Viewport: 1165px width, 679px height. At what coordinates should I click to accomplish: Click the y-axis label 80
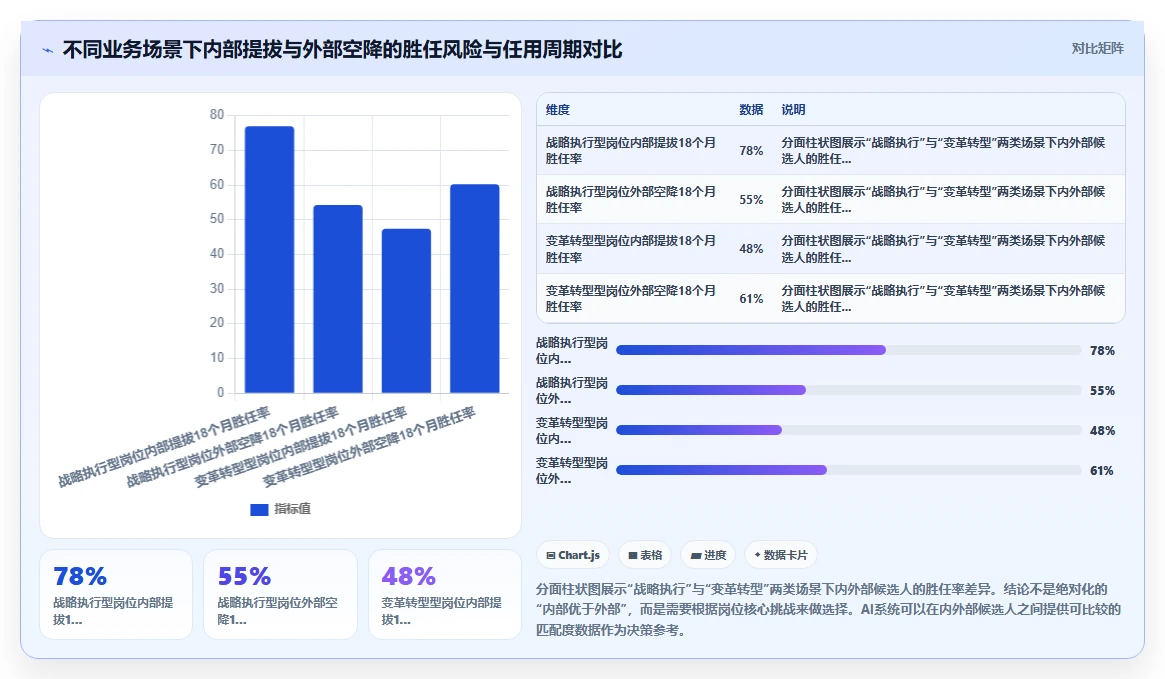(216, 114)
